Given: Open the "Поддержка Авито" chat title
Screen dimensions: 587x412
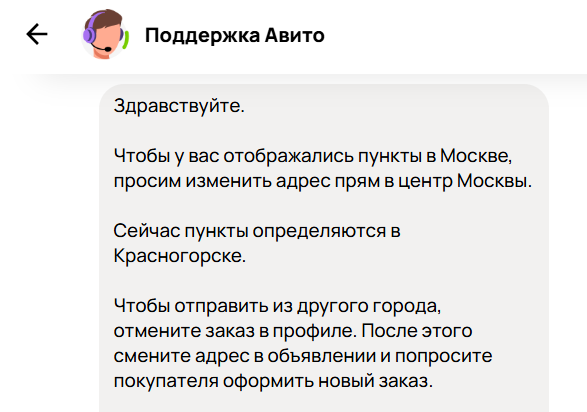Looking at the screenshot, I should [235, 36].
